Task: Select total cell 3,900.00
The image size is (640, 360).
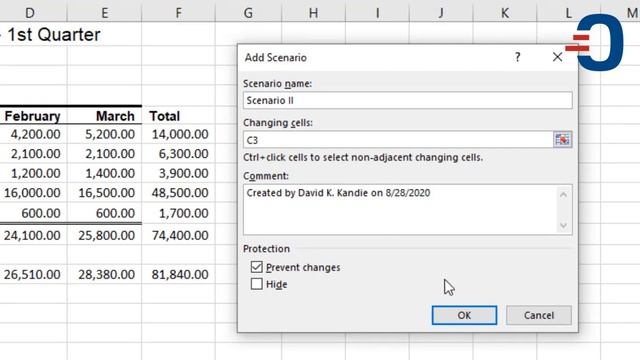Action: tap(178, 173)
